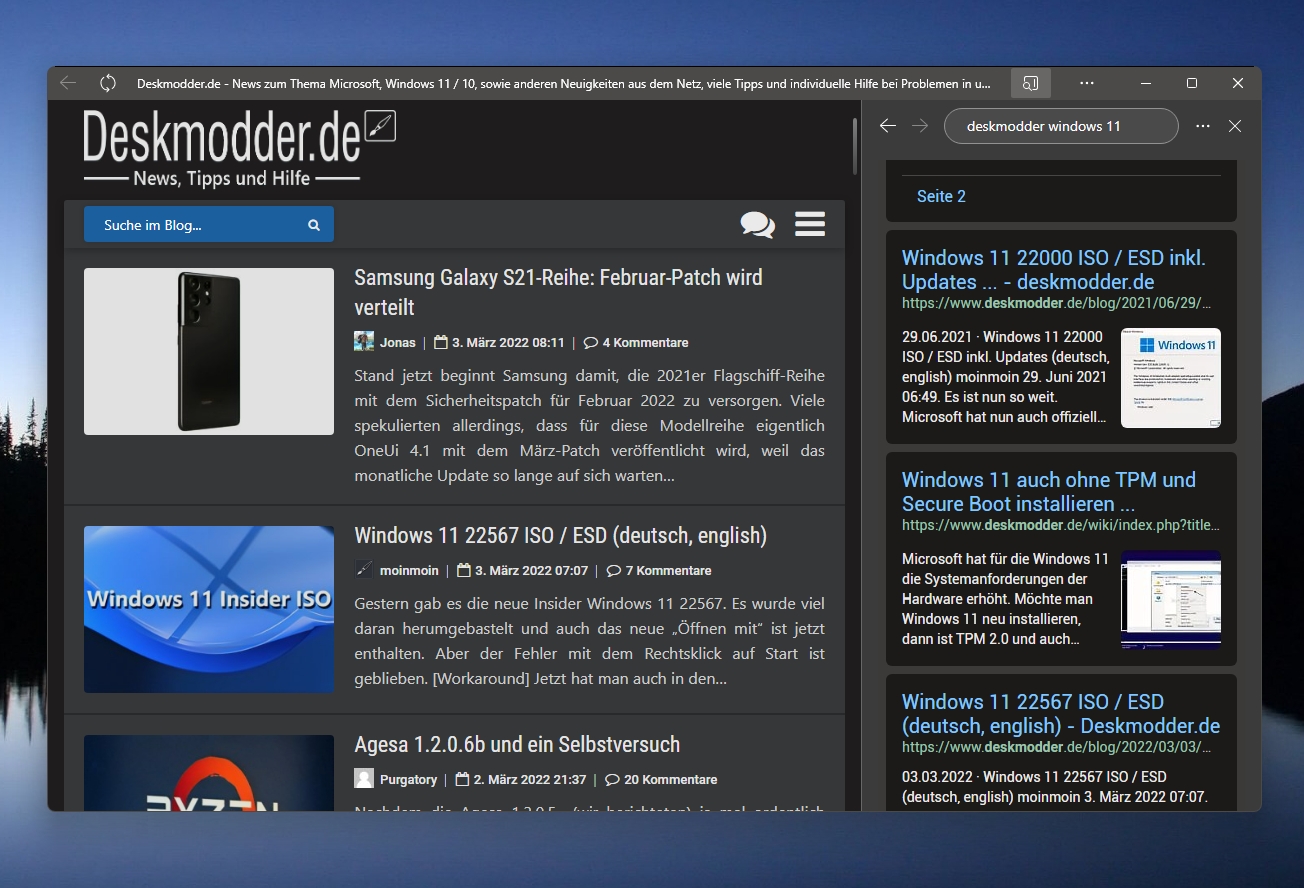1304x888 pixels.
Task: Open '7 Kommentare' link
Action: tap(668, 570)
